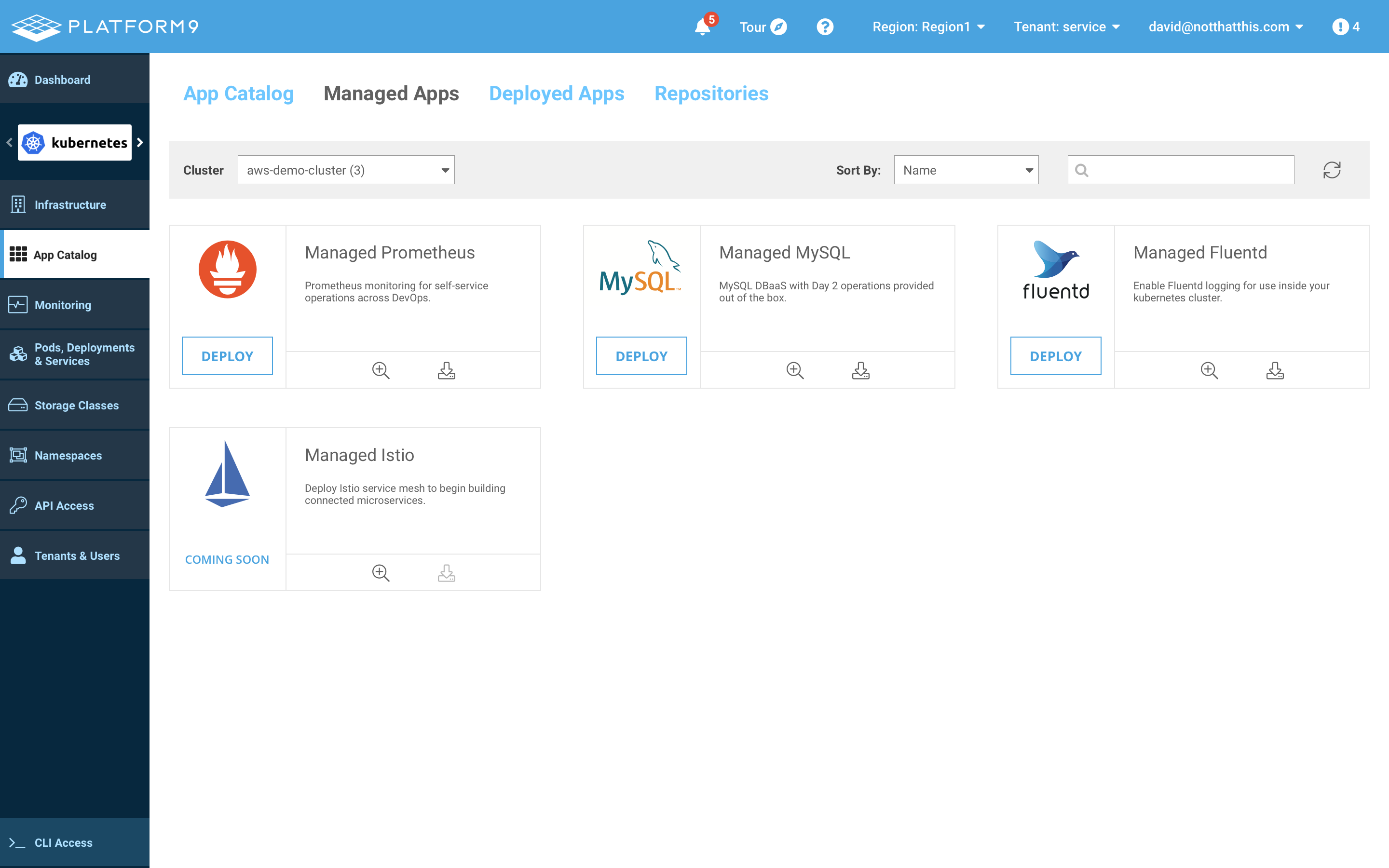Click the Enable Fluentd logging description text
The image size is (1389, 868).
click(1231, 292)
